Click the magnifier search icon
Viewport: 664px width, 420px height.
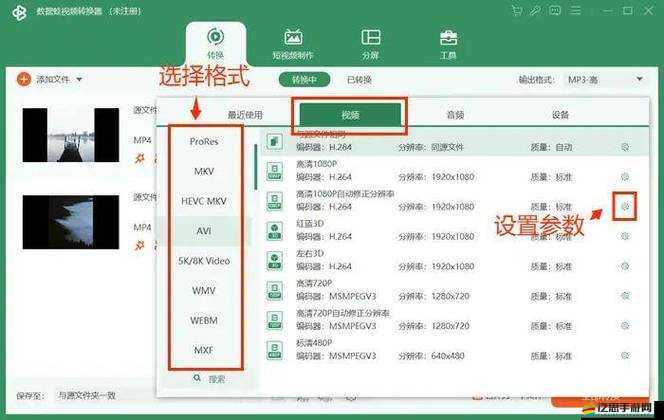click(197, 378)
